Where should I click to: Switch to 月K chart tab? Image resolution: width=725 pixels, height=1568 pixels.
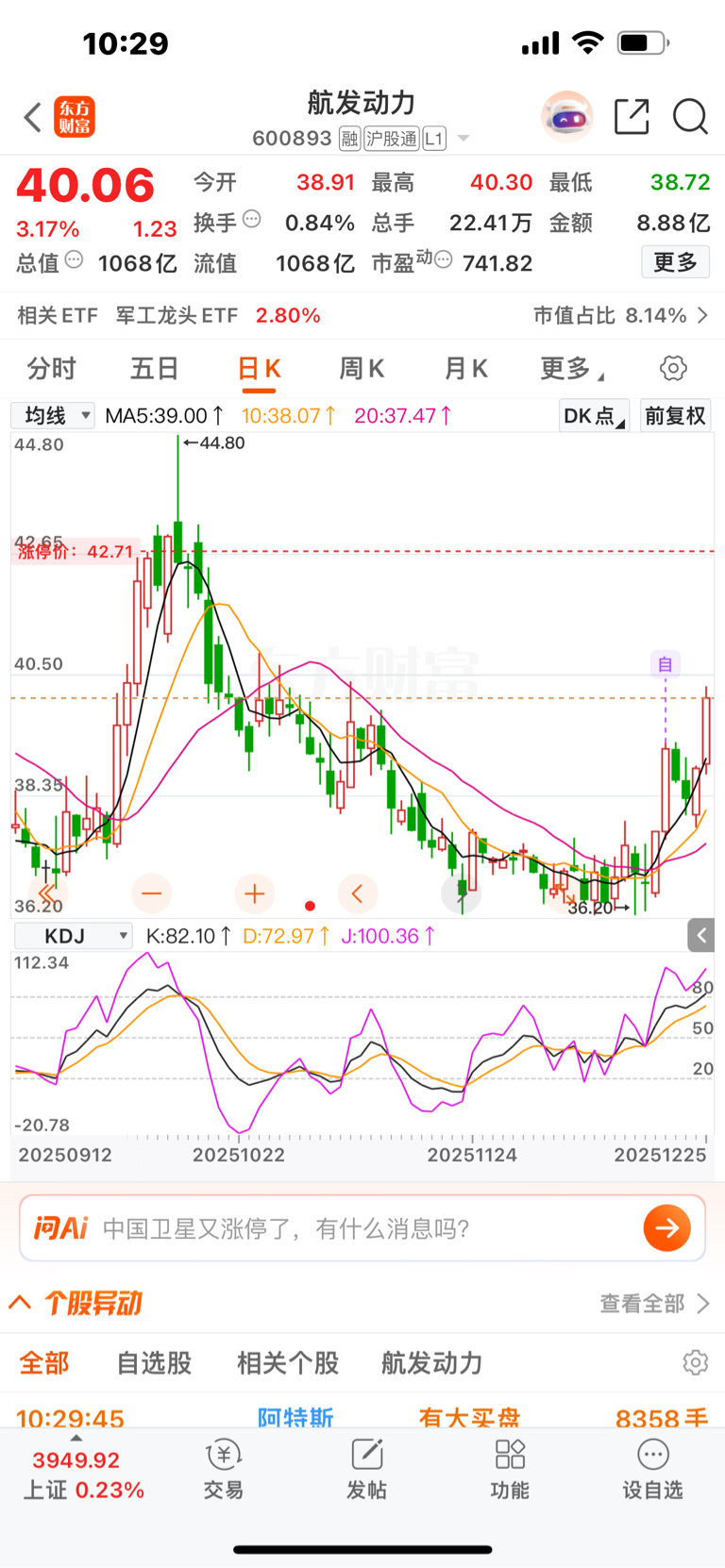465,368
